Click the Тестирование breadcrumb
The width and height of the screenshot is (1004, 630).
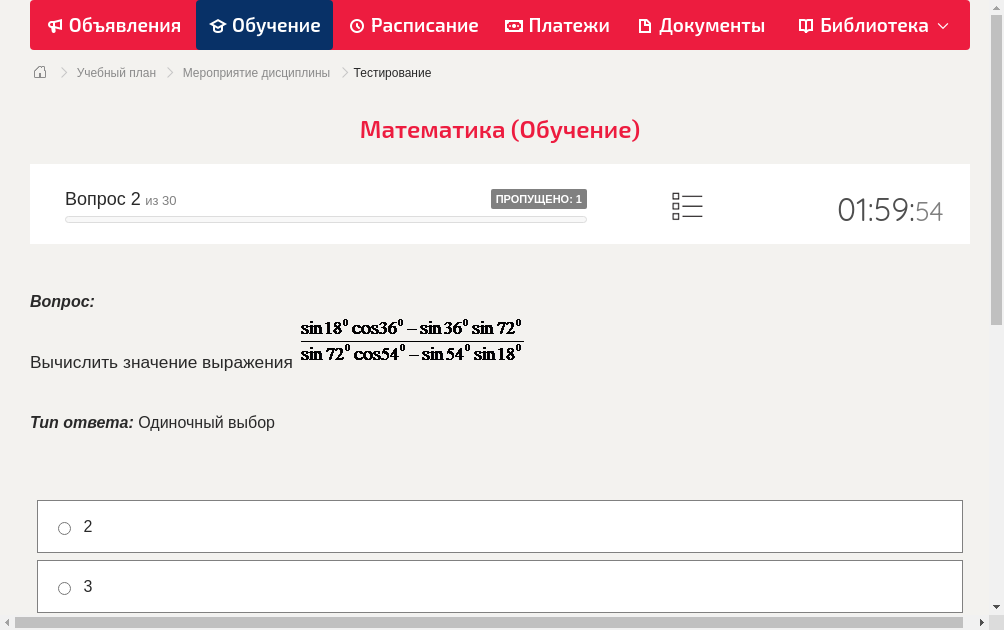(x=390, y=72)
